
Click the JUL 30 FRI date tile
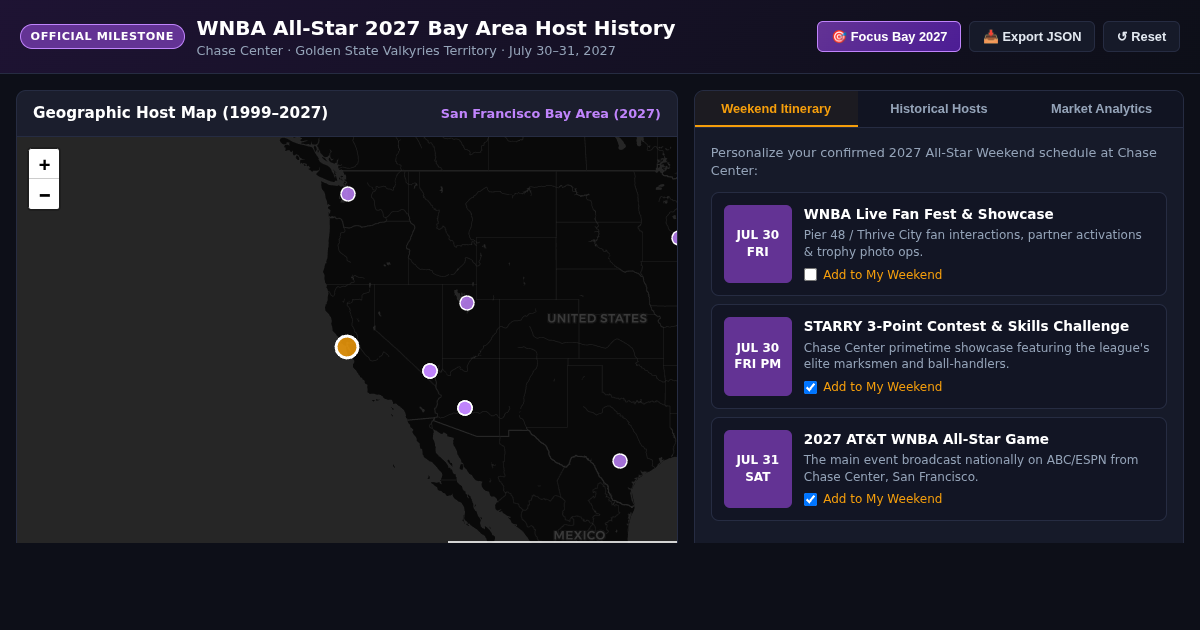758,244
